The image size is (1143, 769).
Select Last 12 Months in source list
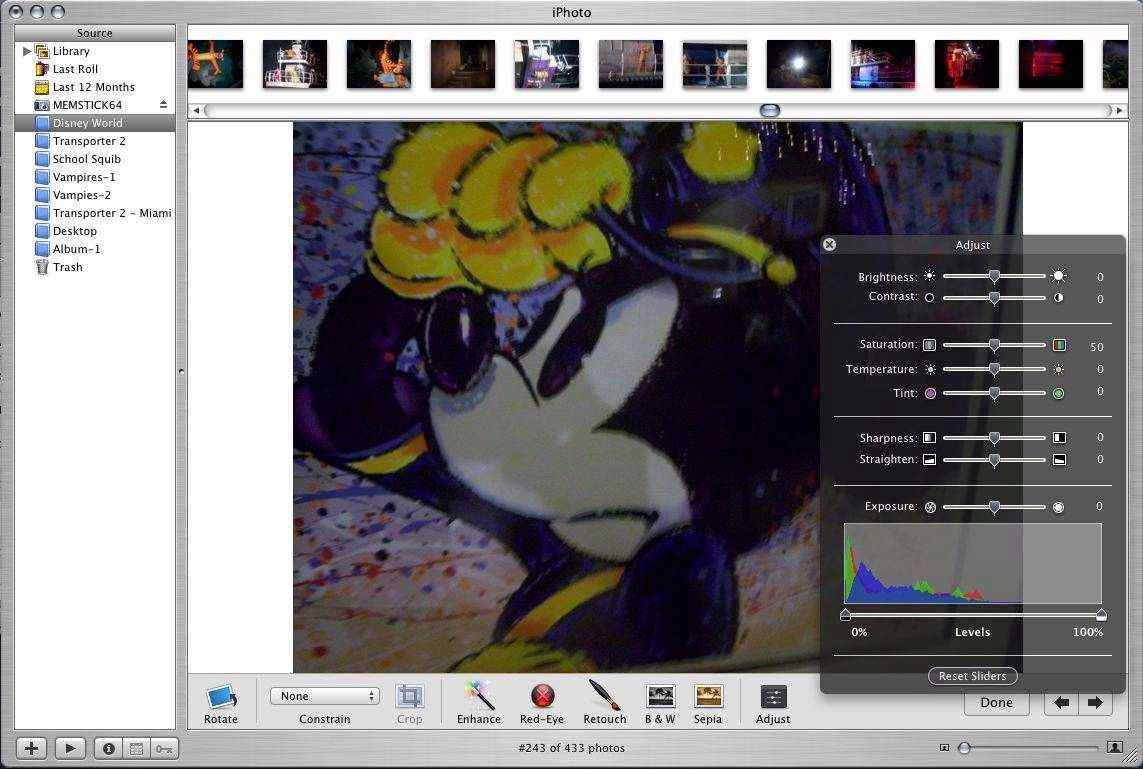(95, 87)
